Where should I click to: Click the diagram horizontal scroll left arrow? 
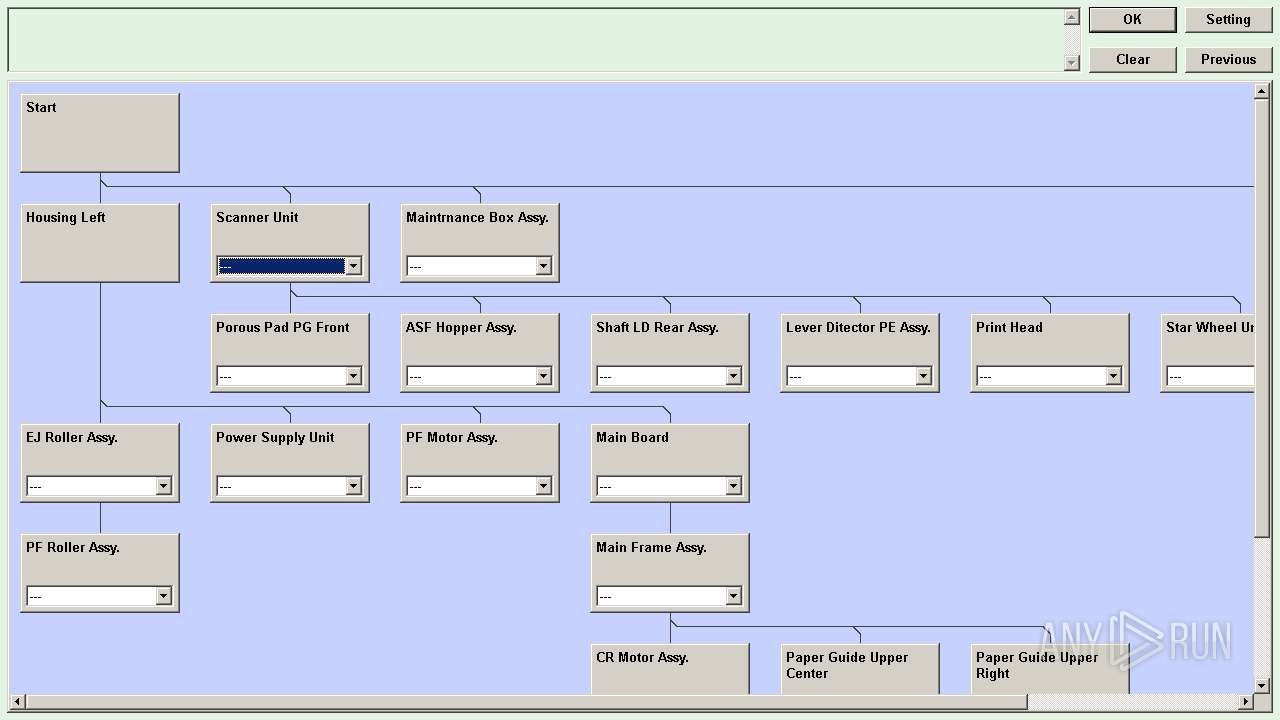tap(17, 702)
